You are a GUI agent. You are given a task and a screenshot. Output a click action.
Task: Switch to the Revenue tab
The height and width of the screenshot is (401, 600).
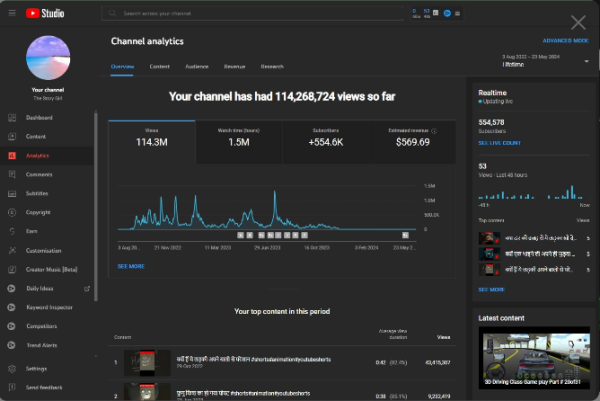pyautogui.click(x=234, y=66)
